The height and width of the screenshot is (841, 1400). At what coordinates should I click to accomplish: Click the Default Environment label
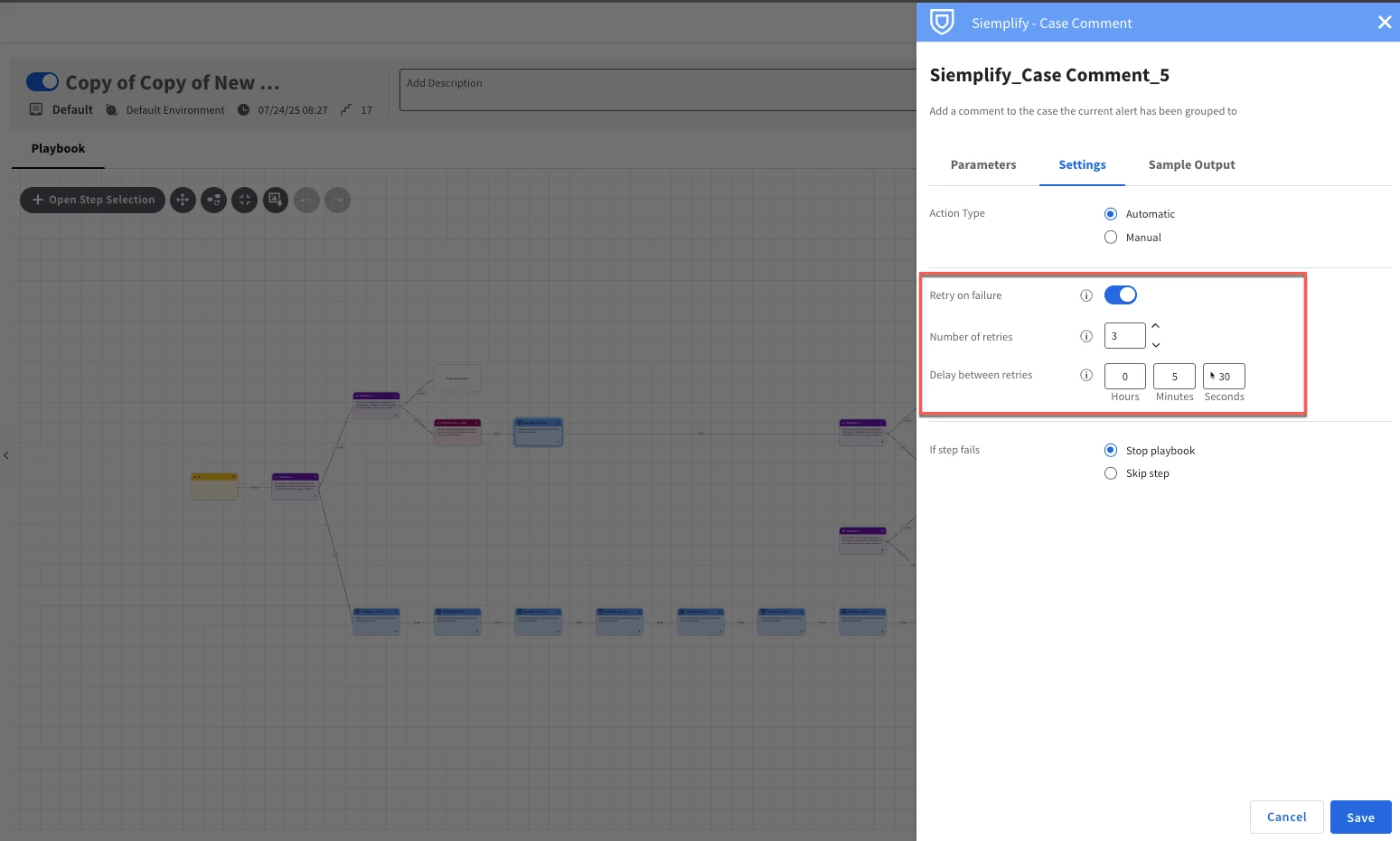click(x=175, y=110)
